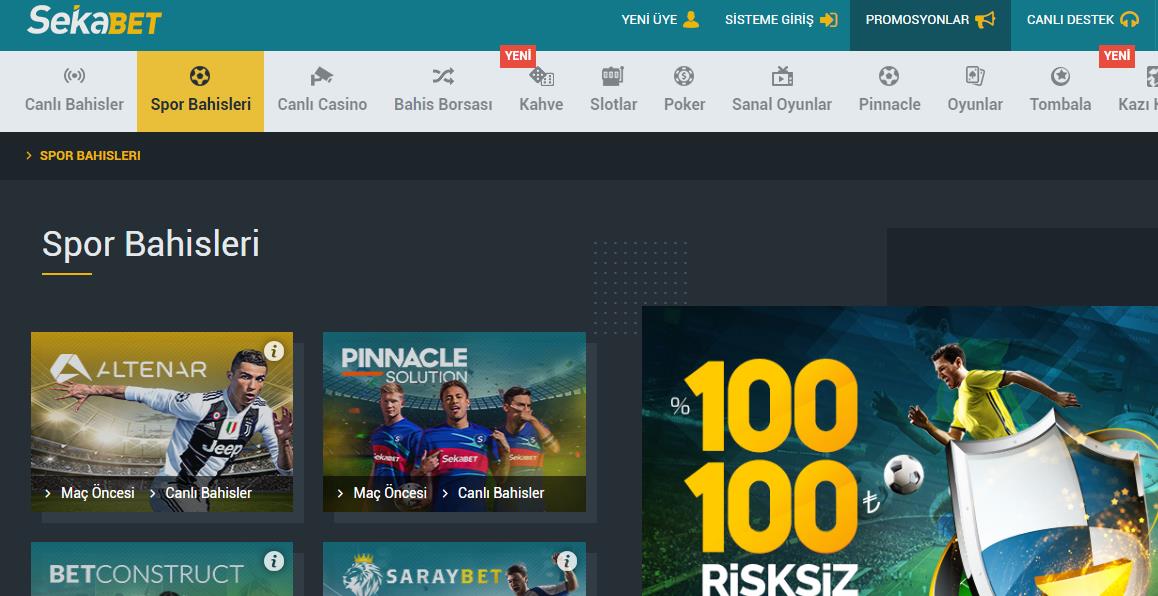The width and height of the screenshot is (1158, 596).
Task: Click the shuffle arrows icon above Bahis Borsası
Action: (x=443, y=75)
